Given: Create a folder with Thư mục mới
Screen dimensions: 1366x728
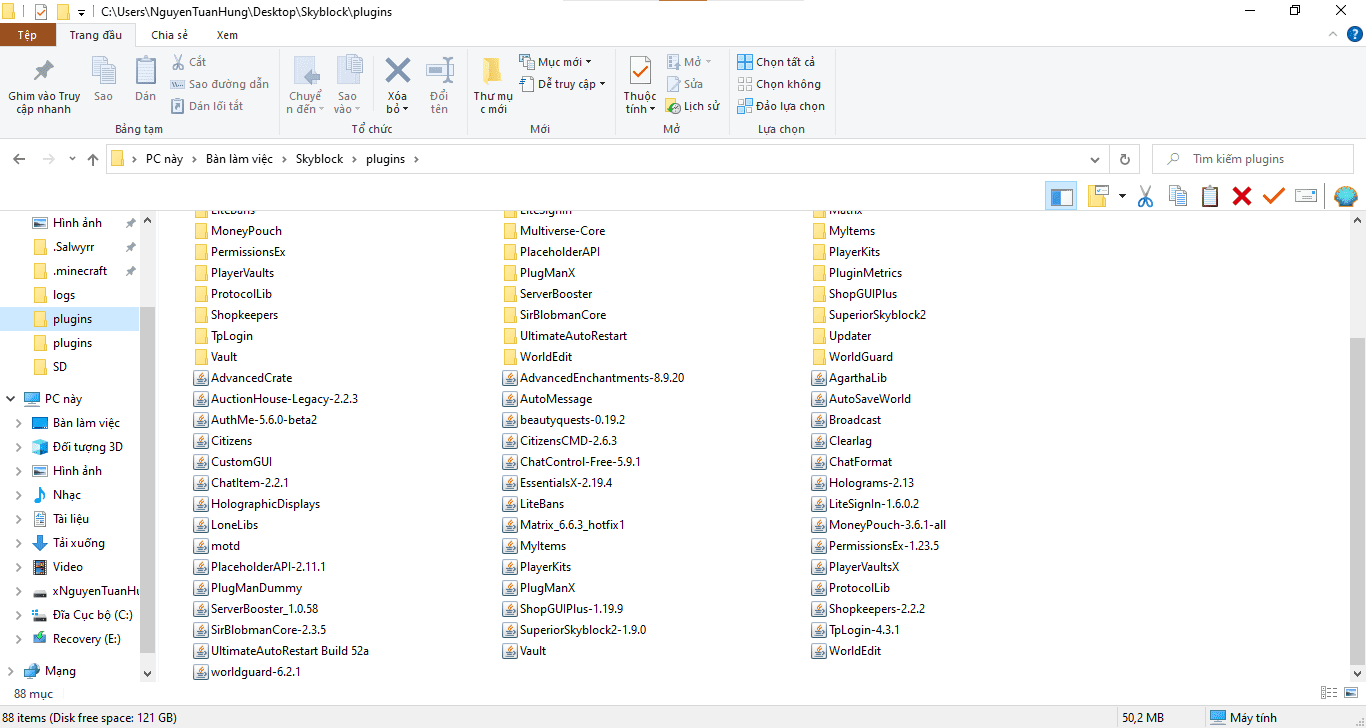Looking at the screenshot, I should [x=492, y=85].
